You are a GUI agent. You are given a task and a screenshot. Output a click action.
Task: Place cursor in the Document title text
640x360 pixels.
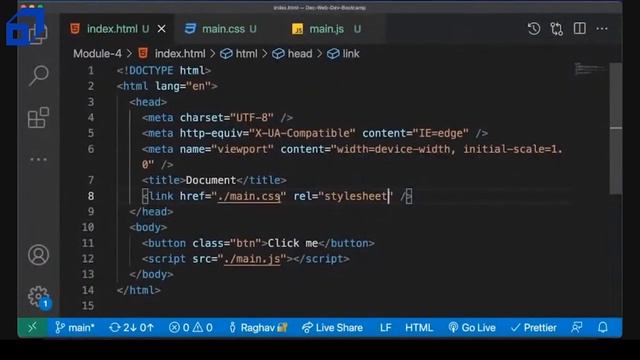(x=211, y=180)
